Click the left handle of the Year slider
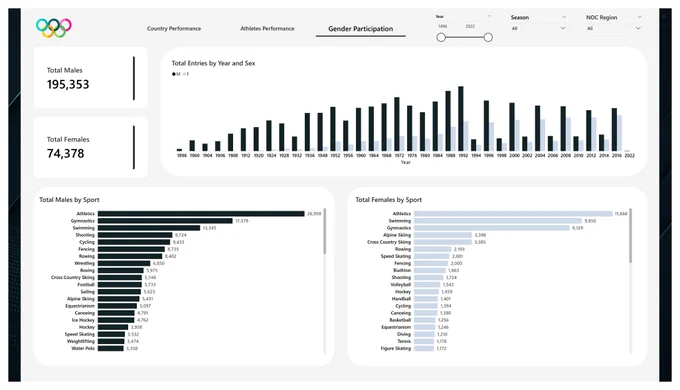 pos(441,38)
